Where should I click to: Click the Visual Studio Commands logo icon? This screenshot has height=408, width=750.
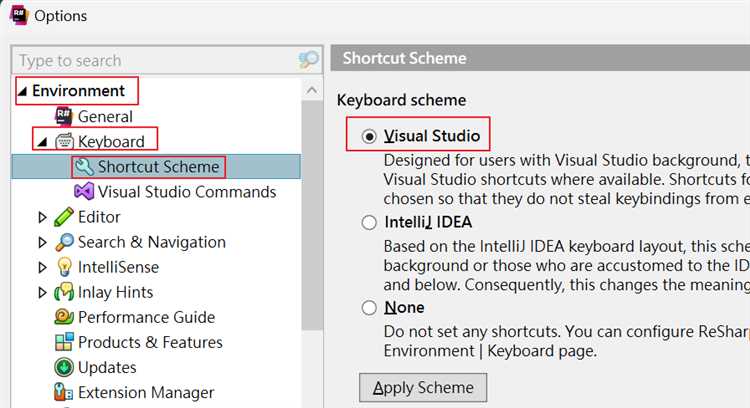click(84, 192)
